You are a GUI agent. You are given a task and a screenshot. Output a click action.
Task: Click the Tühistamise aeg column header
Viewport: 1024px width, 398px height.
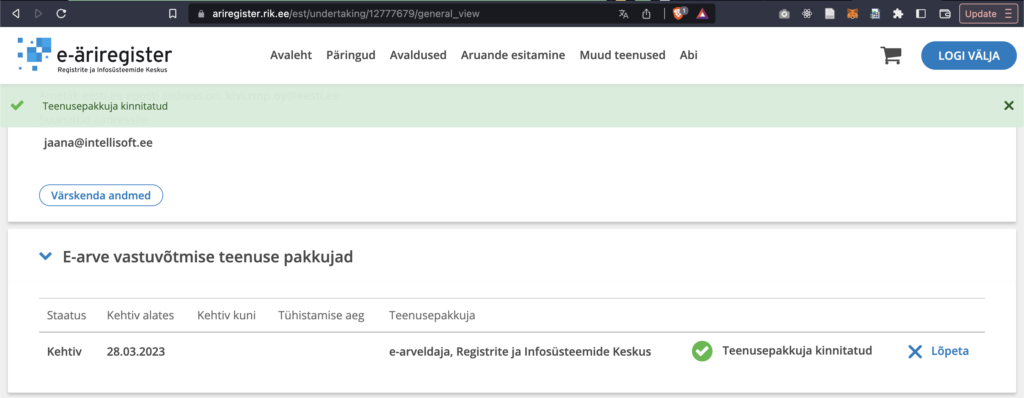[321, 316]
